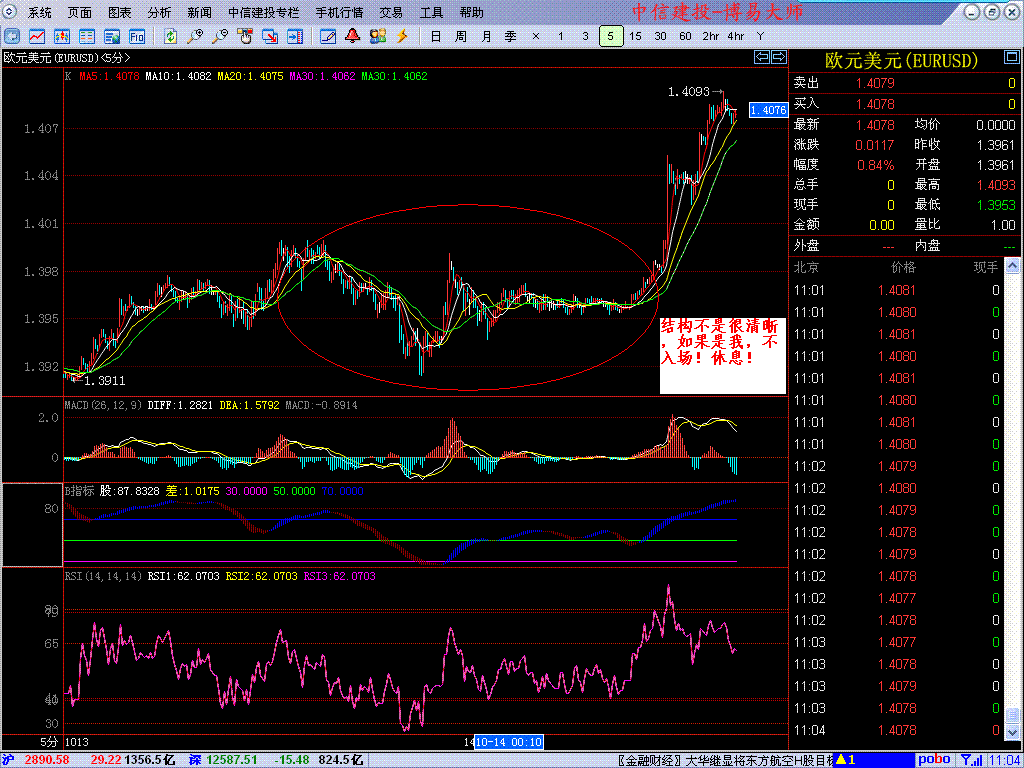The image size is (1024, 768).
Task: Switch to the daily (日) period
Action: click(436, 36)
